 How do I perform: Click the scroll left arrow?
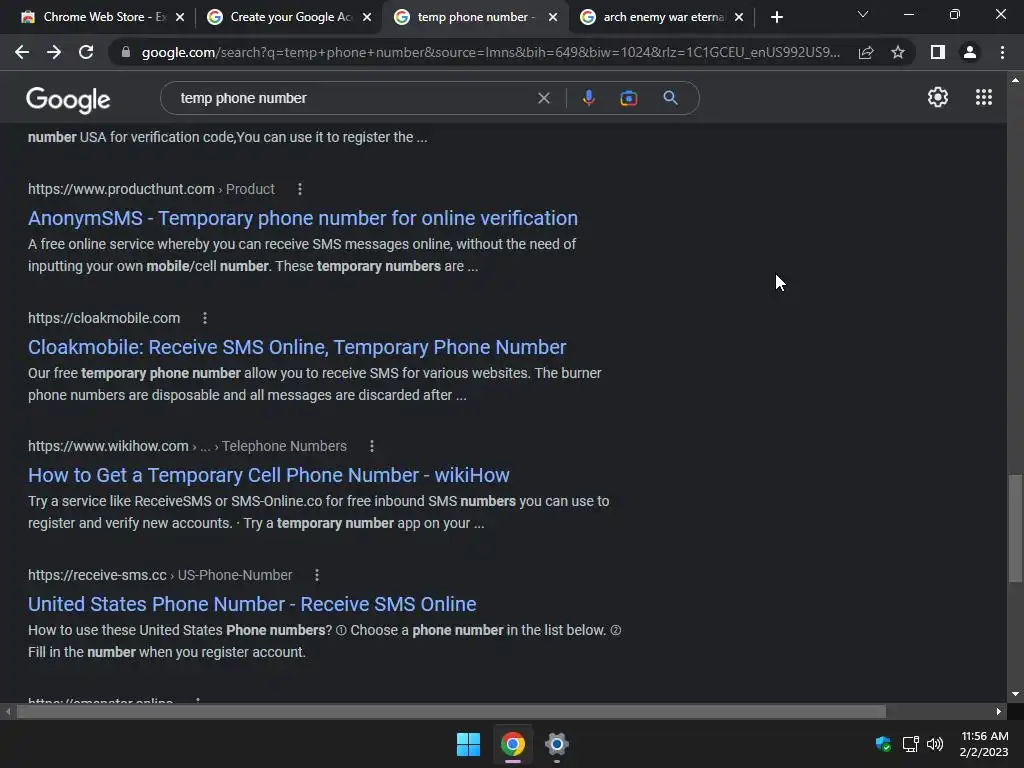pyautogui.click(x=8, y=711)
